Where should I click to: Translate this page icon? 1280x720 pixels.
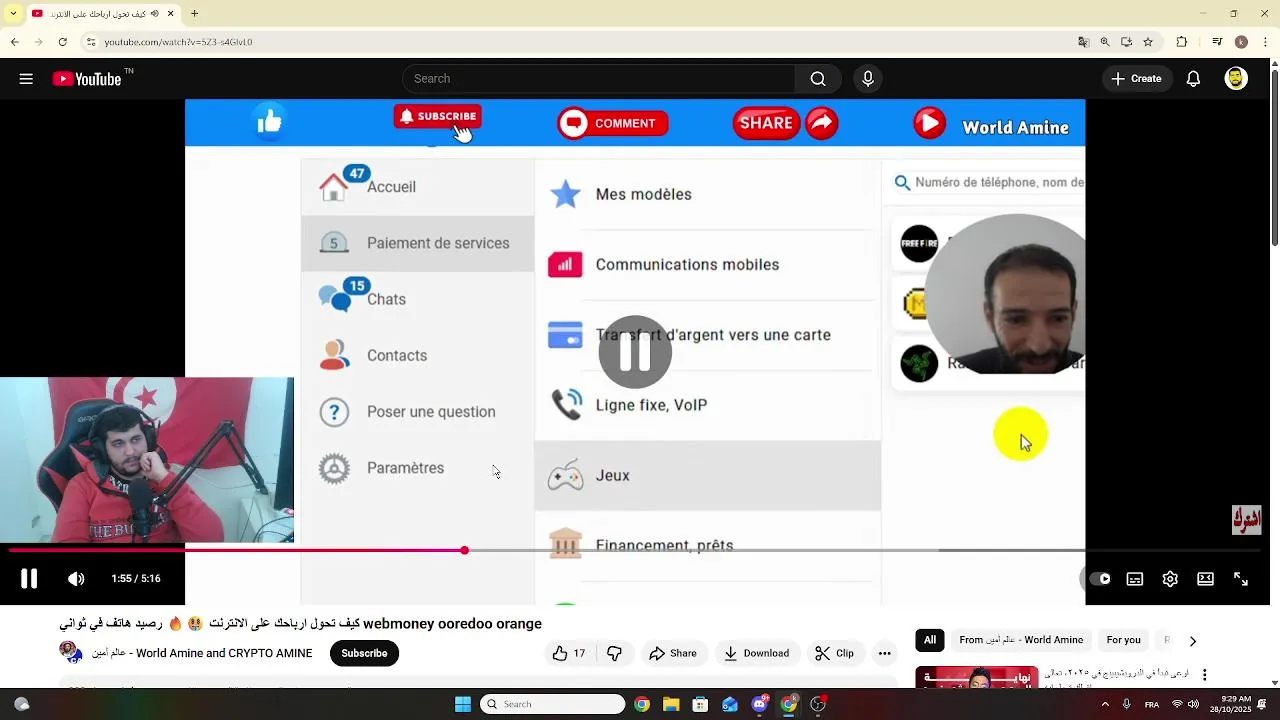point(1083,42)
